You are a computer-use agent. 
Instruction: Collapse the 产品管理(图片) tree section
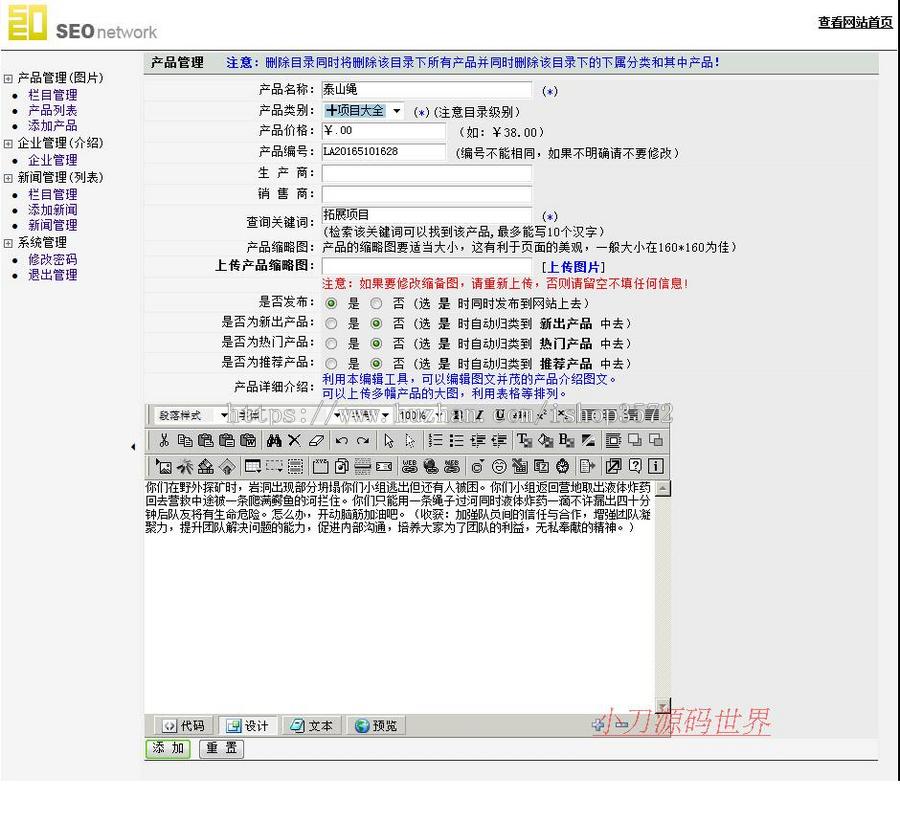8,79
